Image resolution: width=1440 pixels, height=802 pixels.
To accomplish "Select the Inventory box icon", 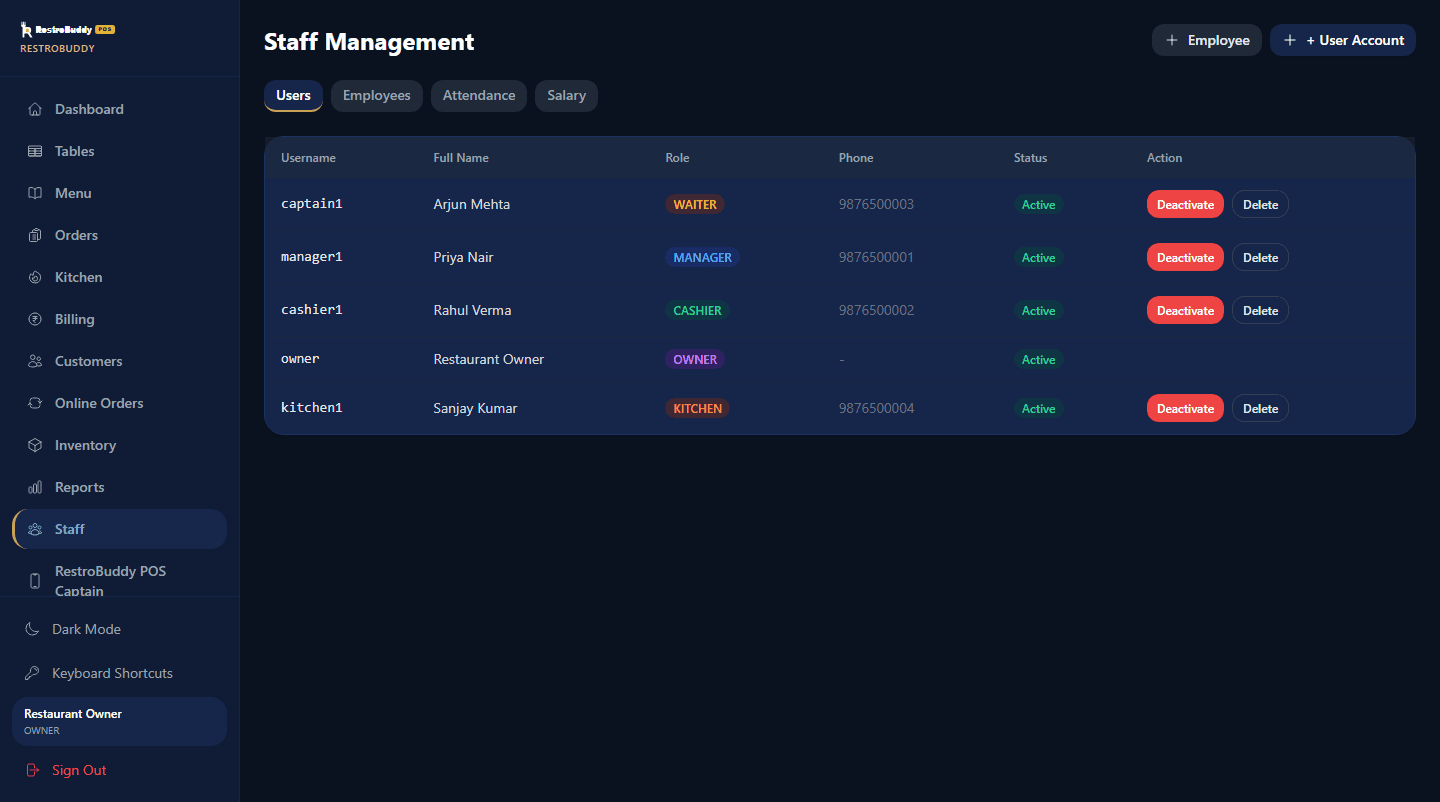I will click(35, 445).
